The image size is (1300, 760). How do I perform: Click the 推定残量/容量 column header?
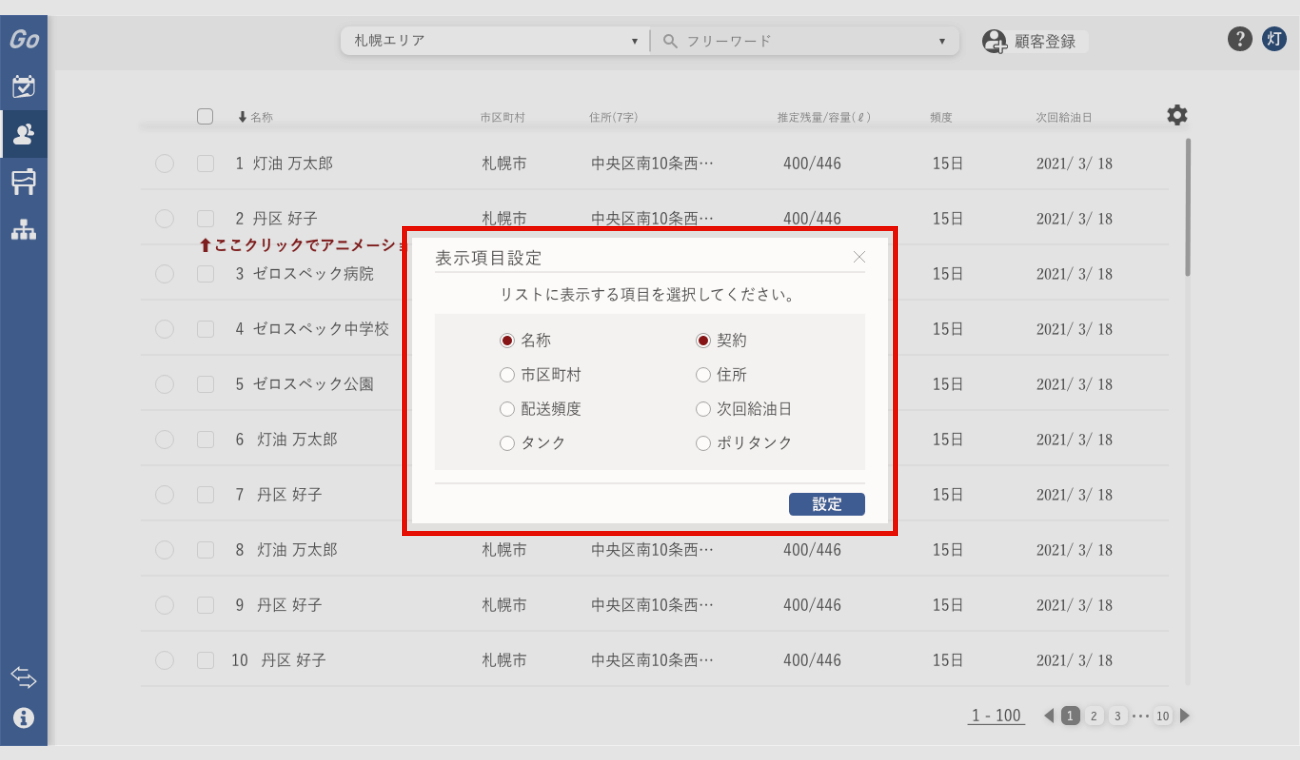pos(824,118)
